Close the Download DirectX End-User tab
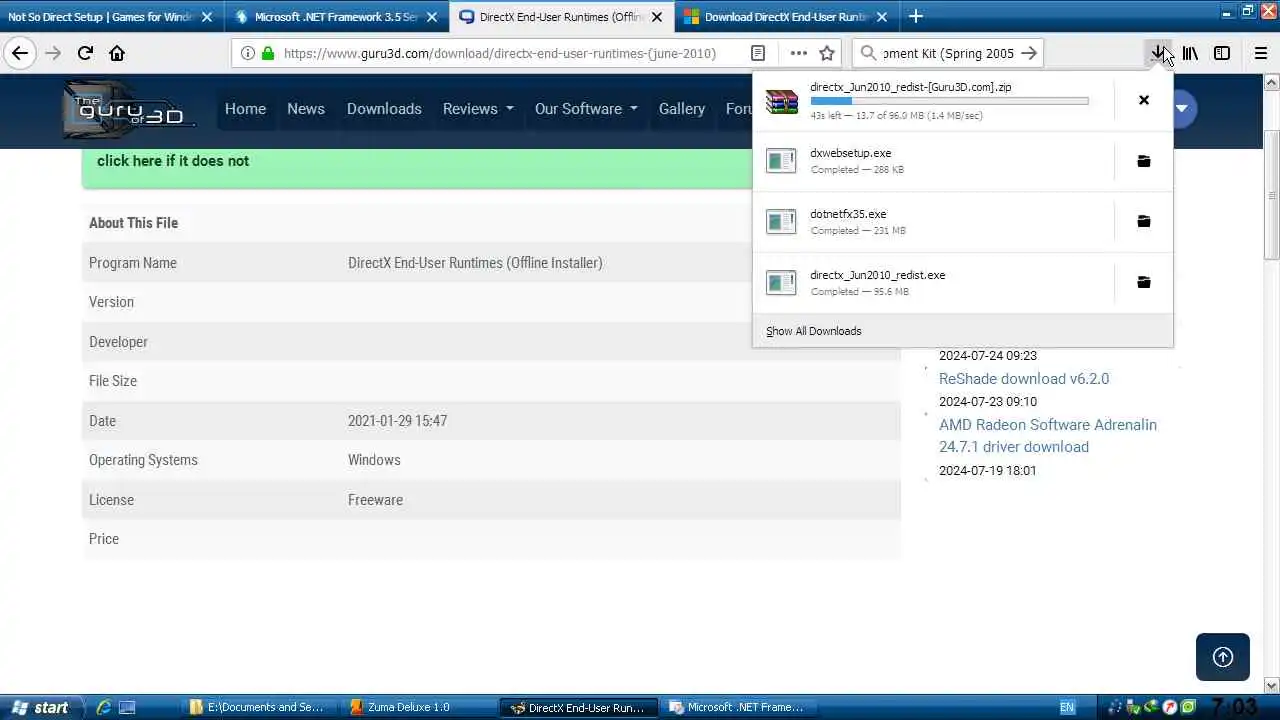This screenshot has width=1280, height=720. pyautogui.click(x=882, y=17)
